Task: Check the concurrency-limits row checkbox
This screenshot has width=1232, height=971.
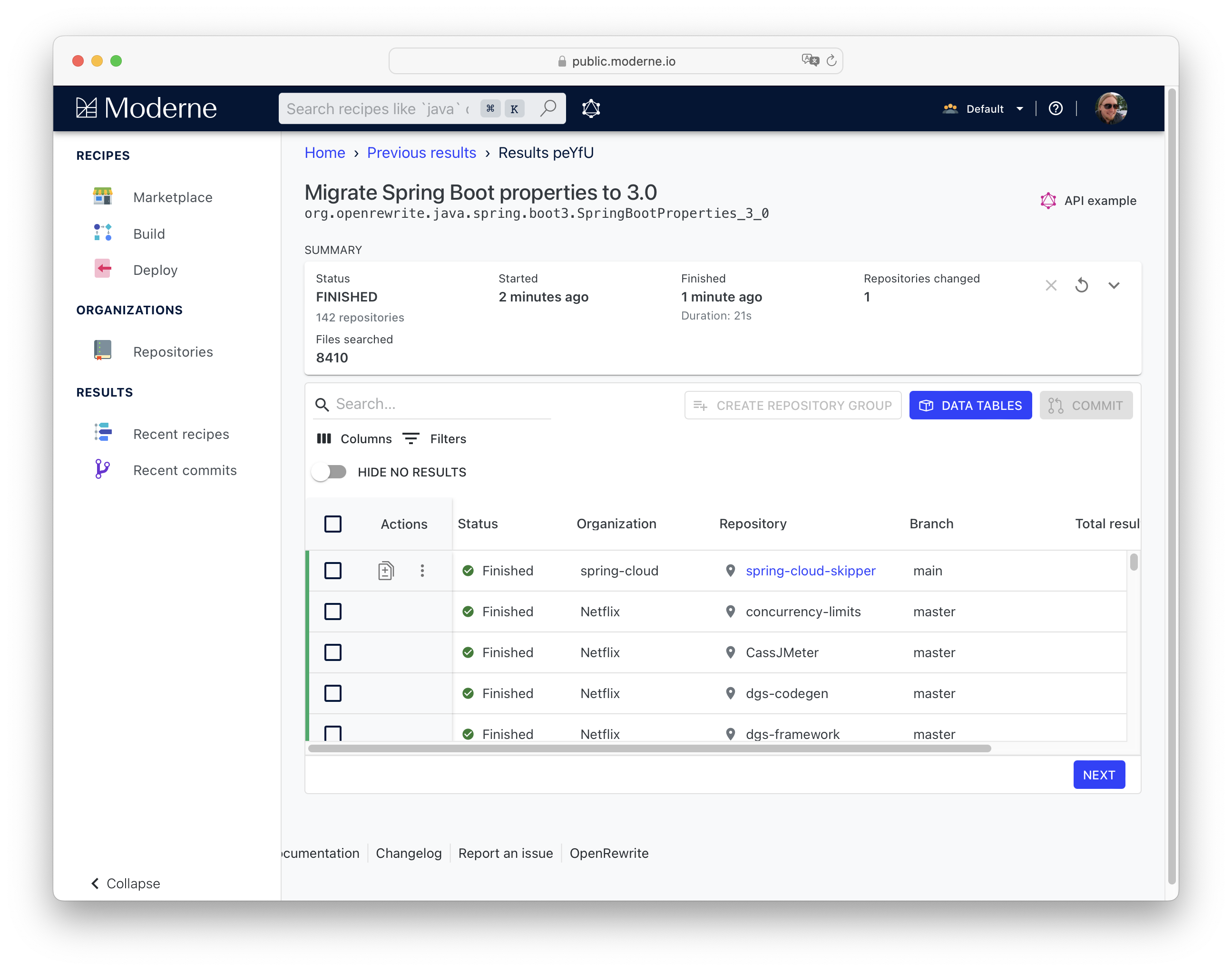Action: (332, 611)
